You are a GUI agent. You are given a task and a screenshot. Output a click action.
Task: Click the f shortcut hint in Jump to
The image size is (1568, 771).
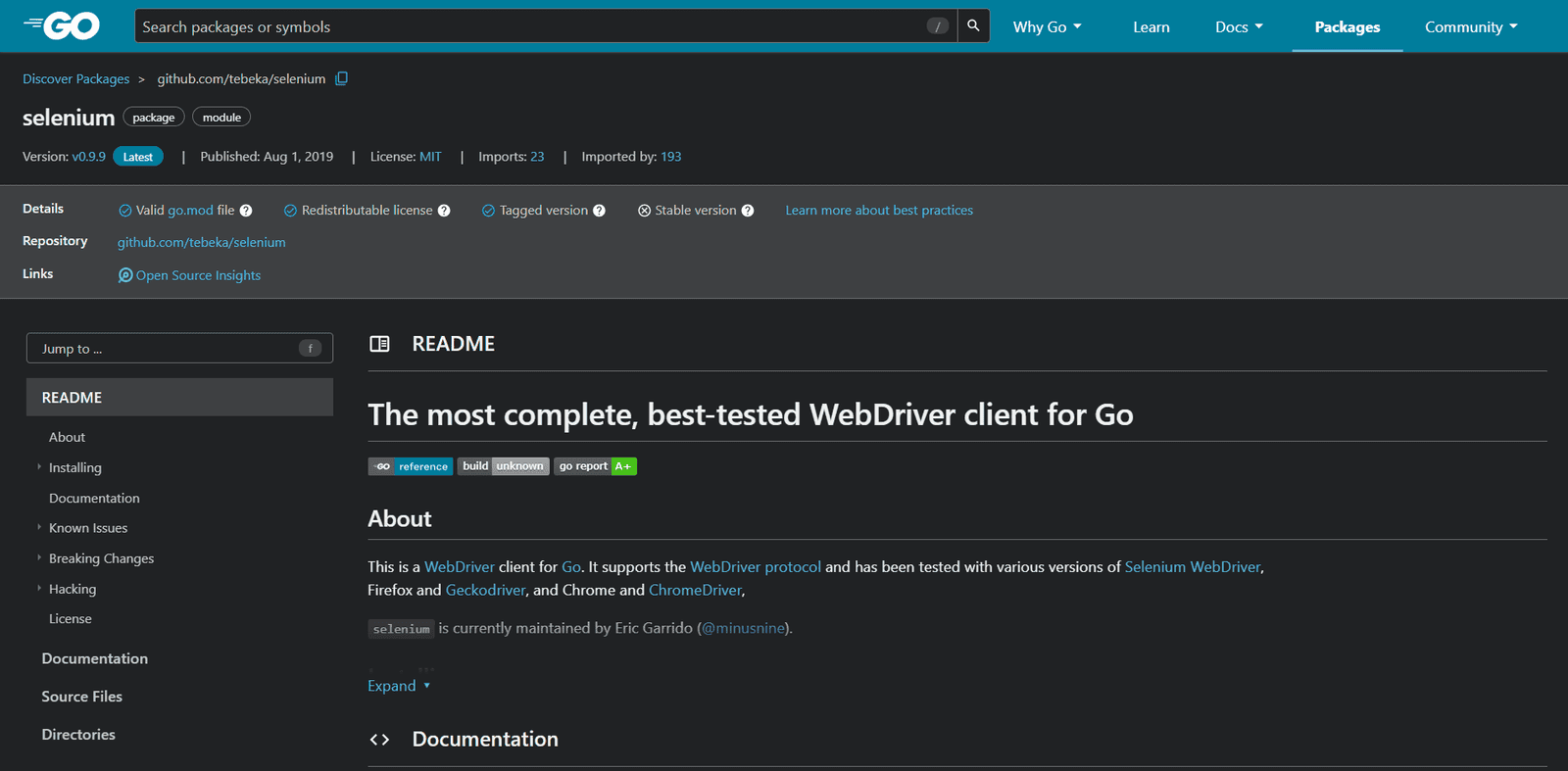click(310, 349)
